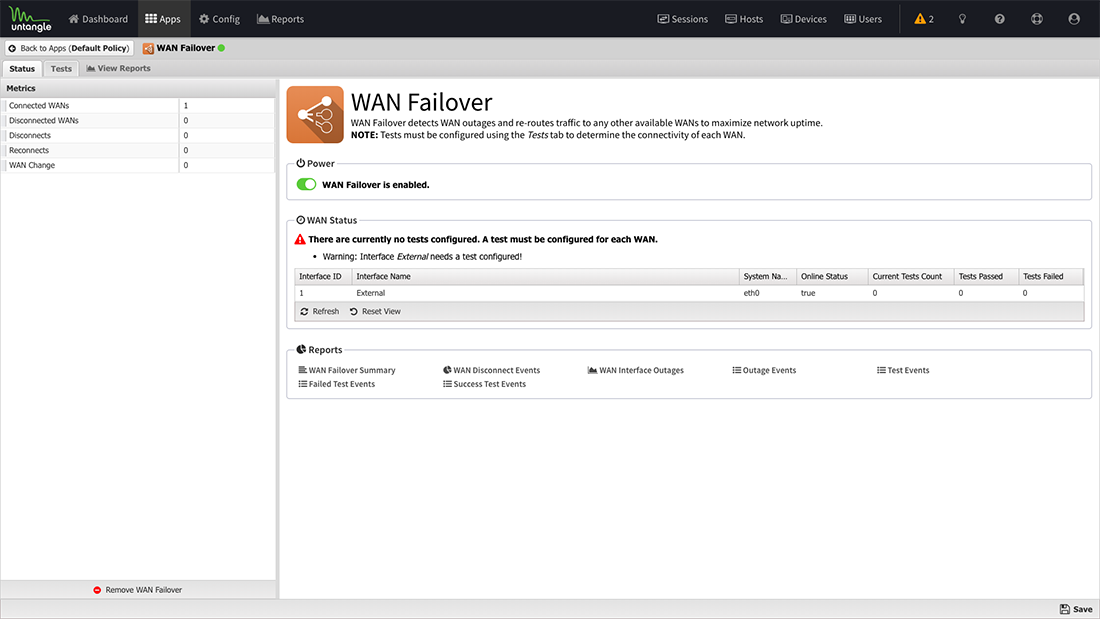View the Devices list
The height and width of the screenshot is (619, 1100).
(803, 19)
